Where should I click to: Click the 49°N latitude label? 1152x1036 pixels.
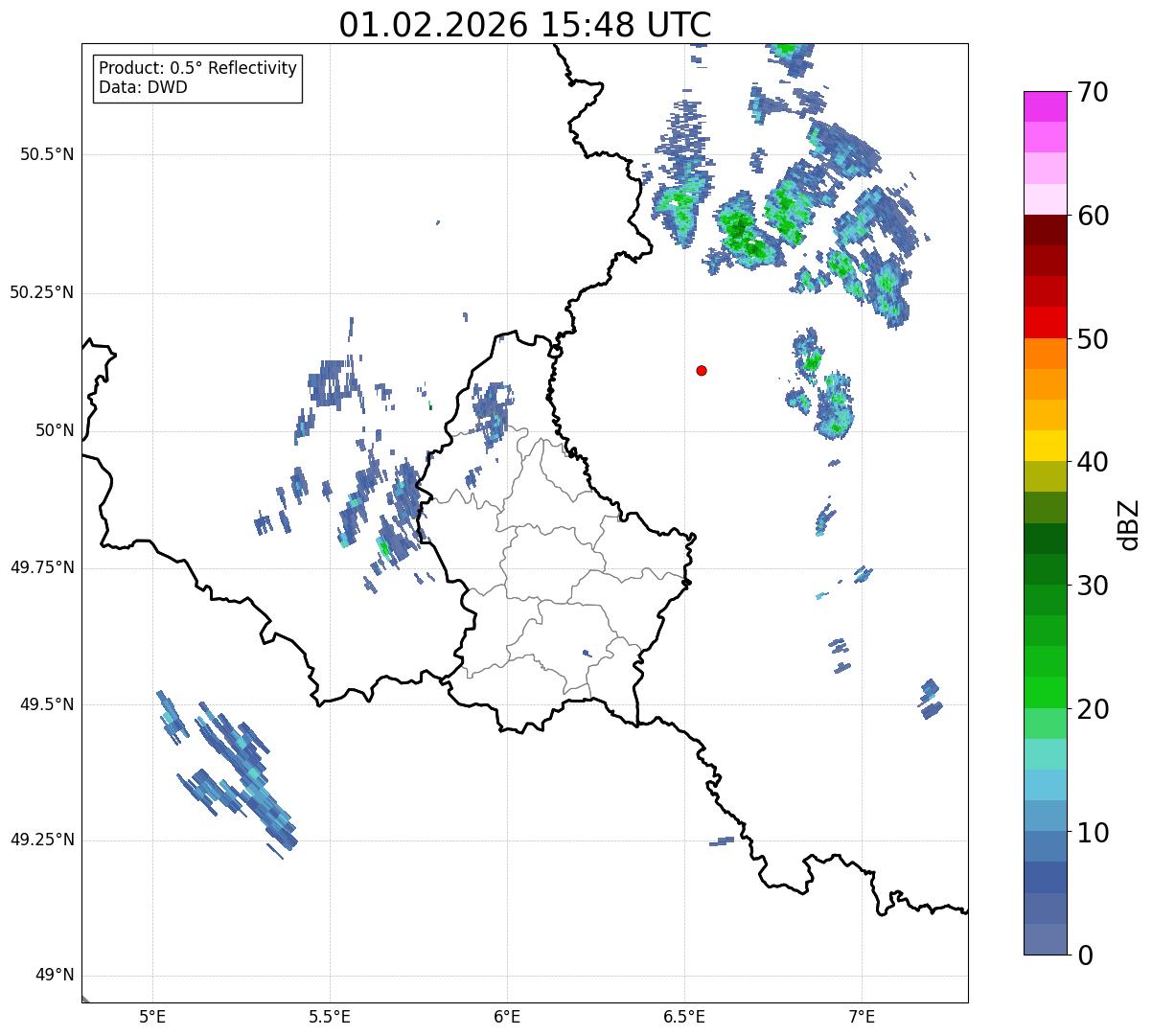pos(54,976)
